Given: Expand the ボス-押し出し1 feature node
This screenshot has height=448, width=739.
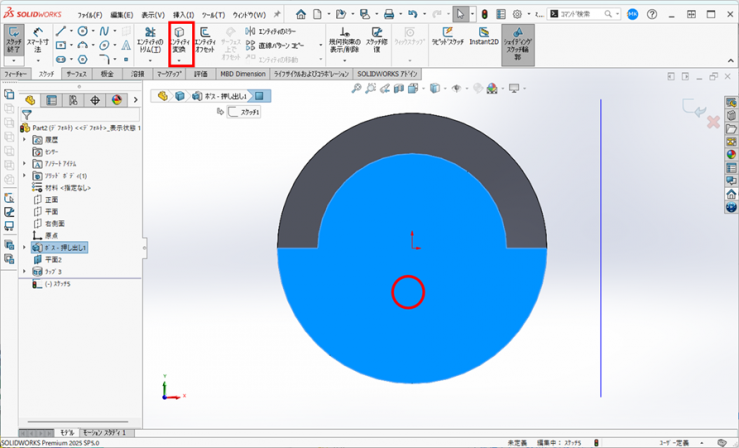Looking at the screenshot, I should (x=24, y=247).
